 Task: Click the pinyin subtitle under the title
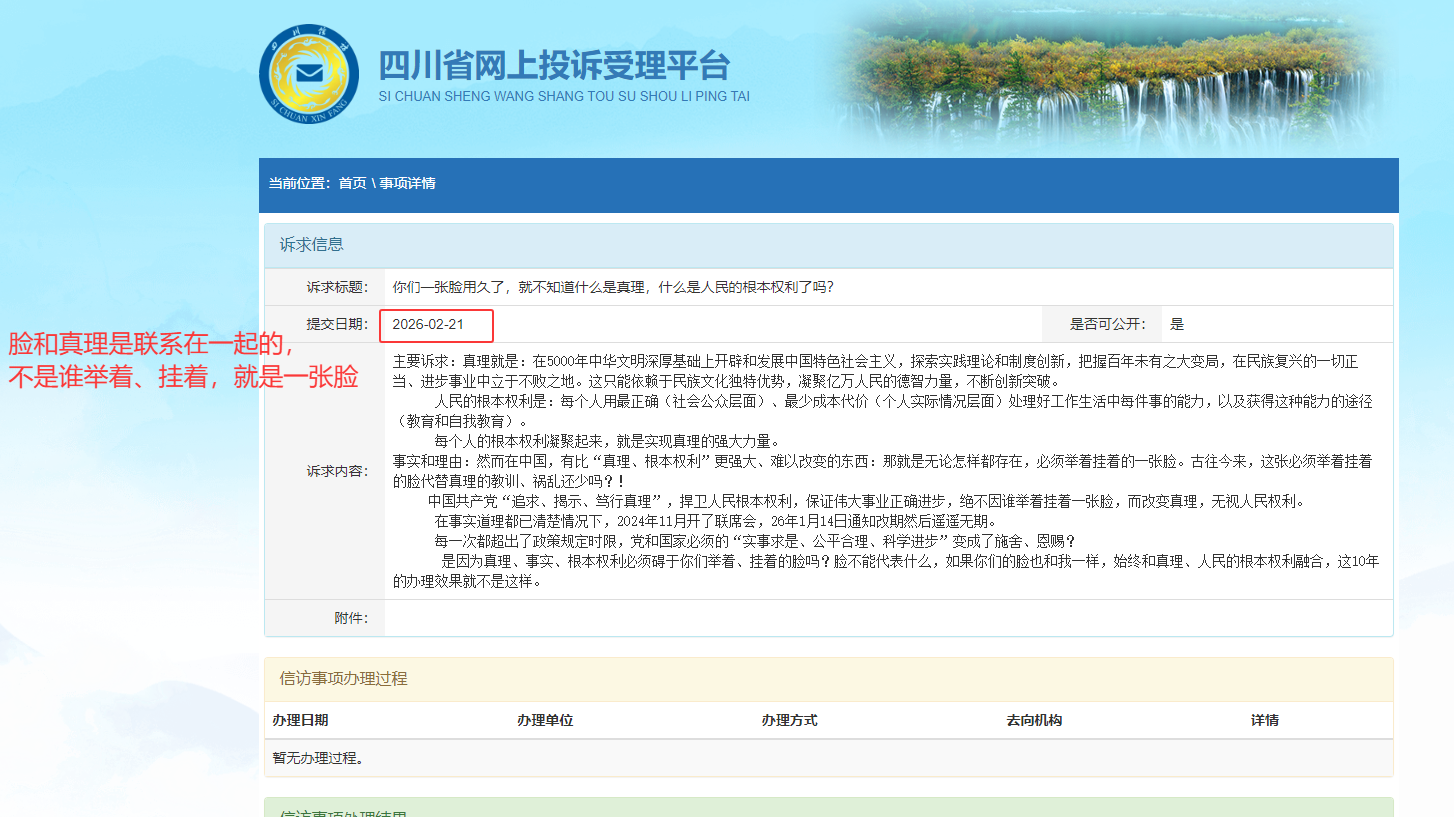click(x=564, y=97)
